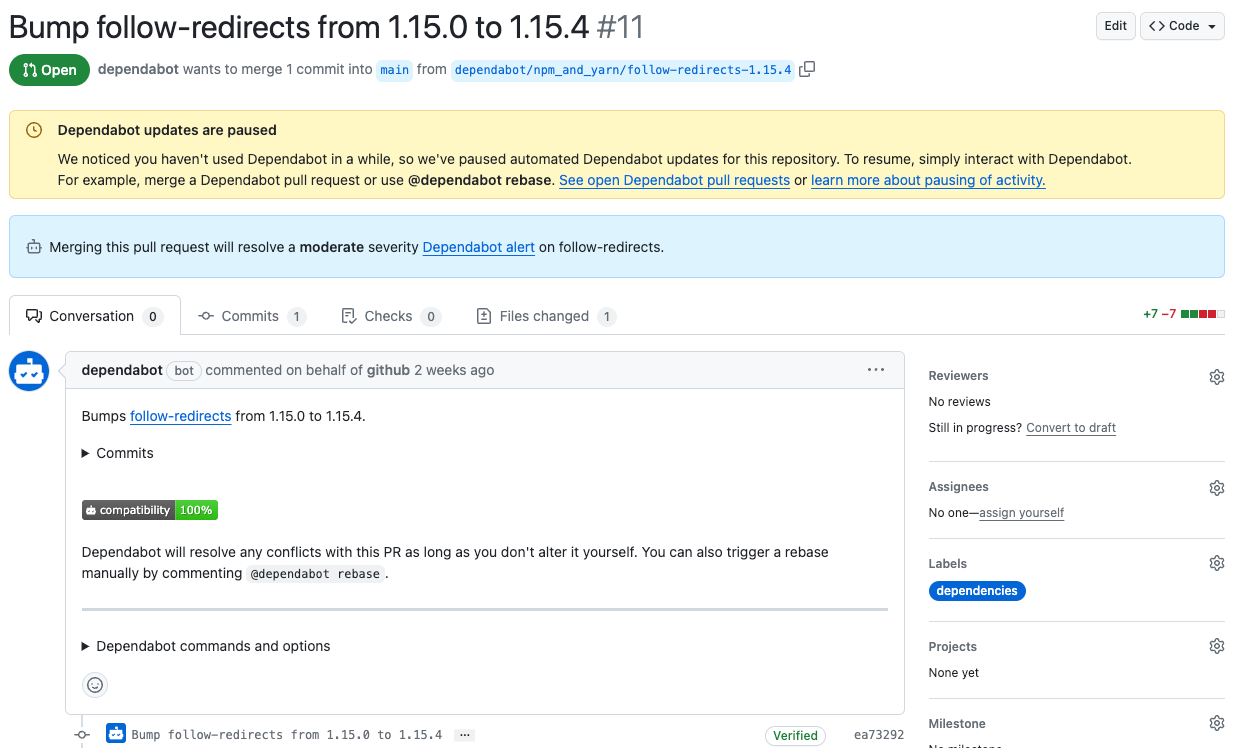Open the comment options kebab menu
This screenshot has width=1236, height=748.
[x=876, y=370]
